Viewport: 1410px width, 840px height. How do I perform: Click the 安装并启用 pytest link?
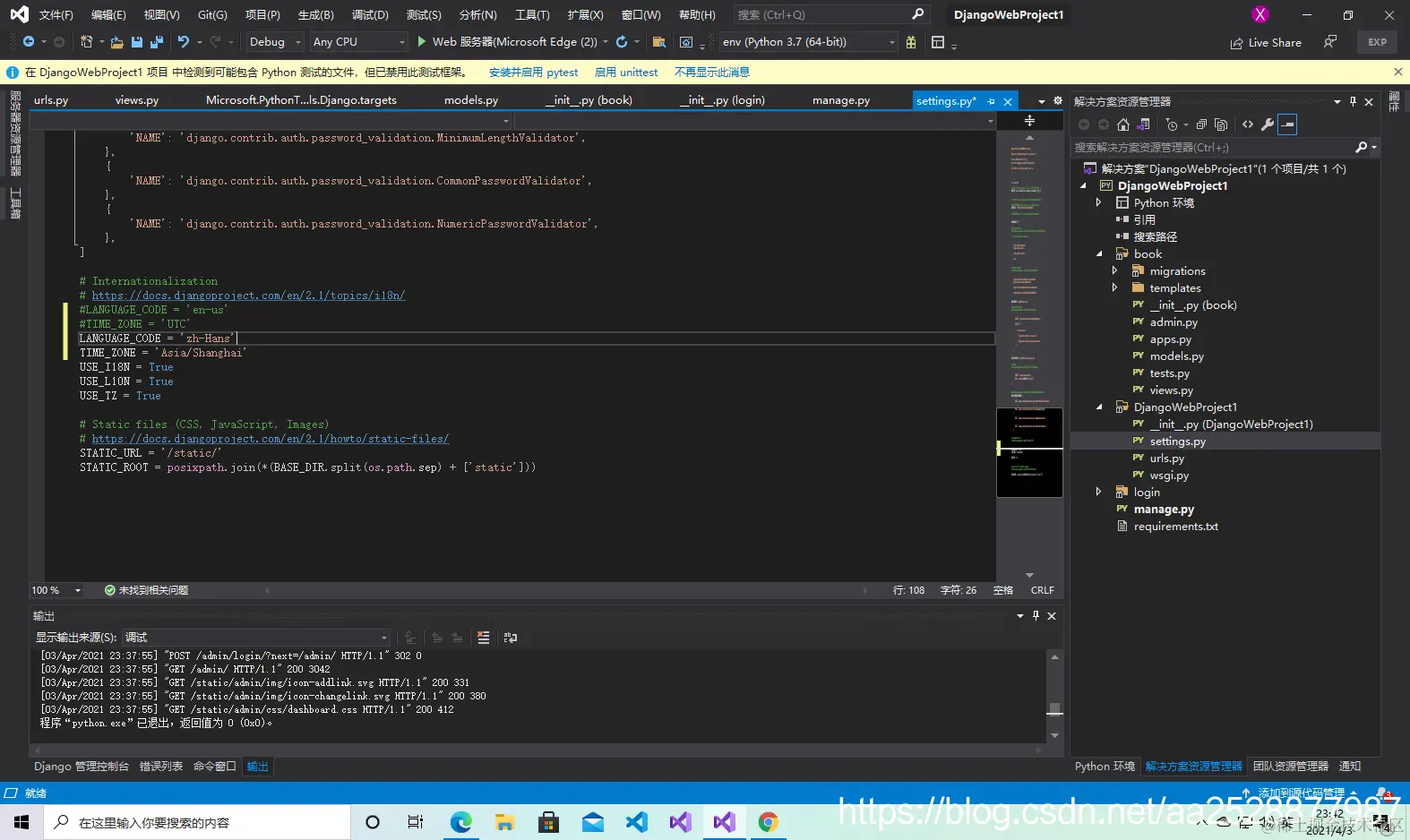(x=533, y=73)
